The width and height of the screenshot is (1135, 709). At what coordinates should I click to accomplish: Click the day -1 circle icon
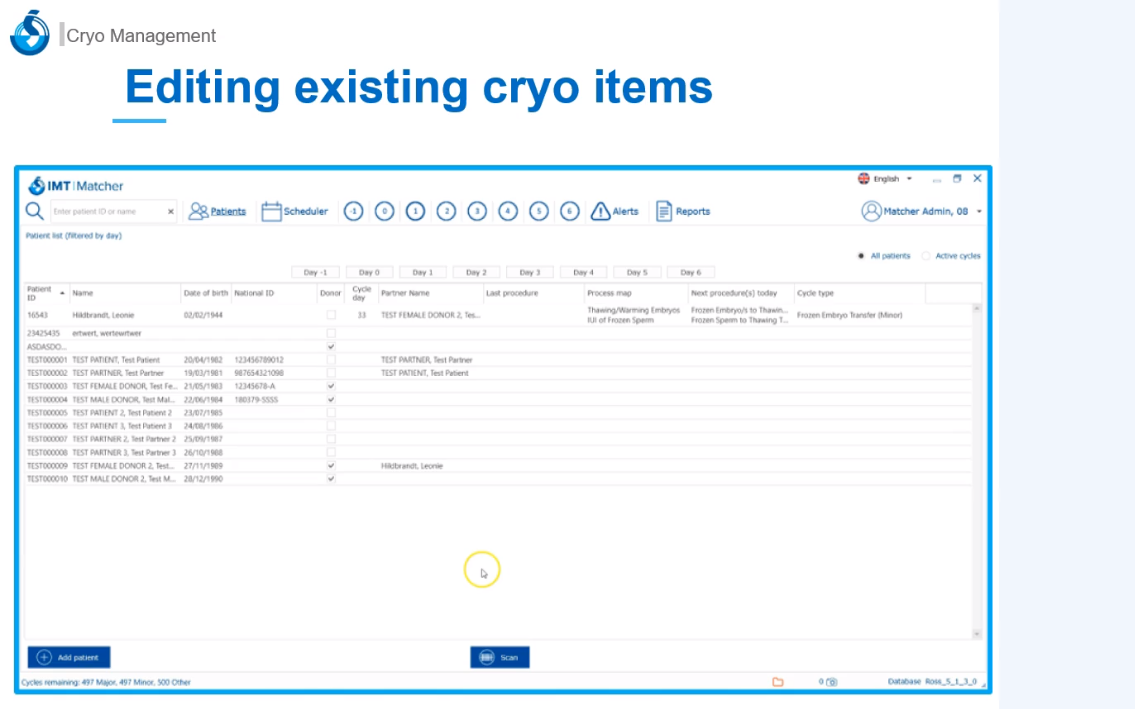pos(353,211)
